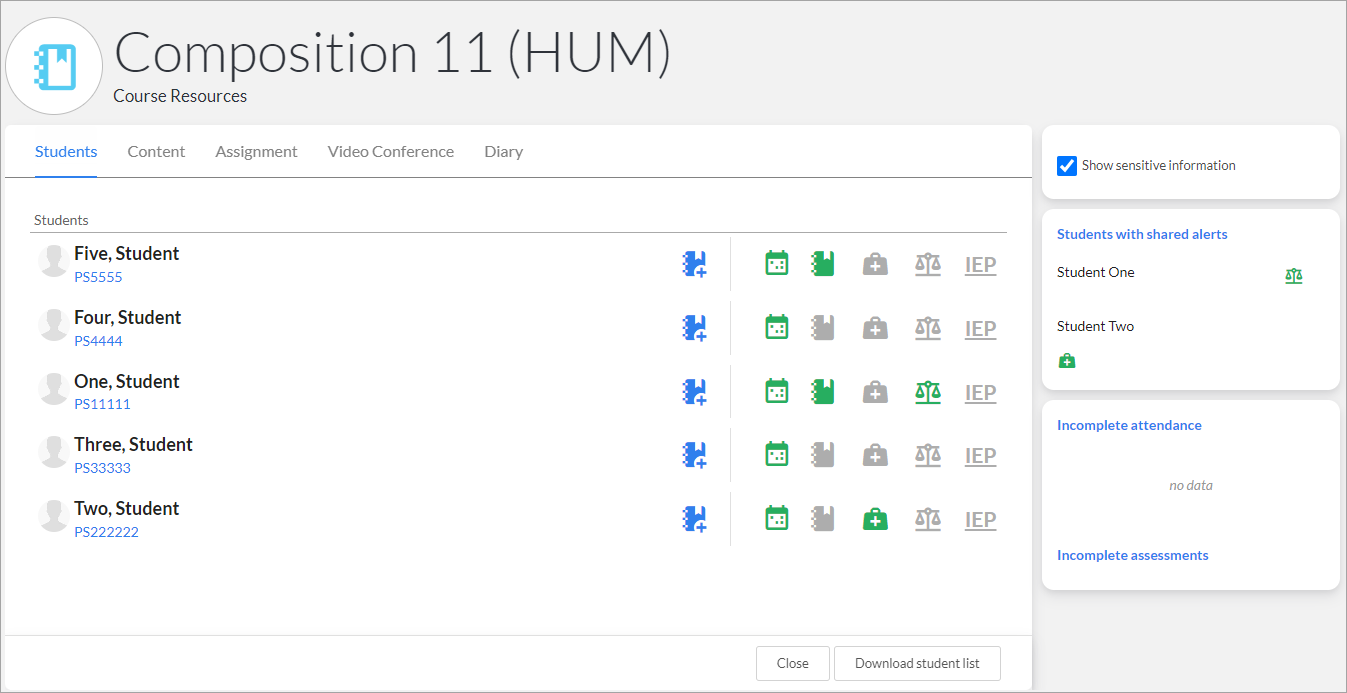Click Student Two in shared alerts

(x=1095, y=326)
